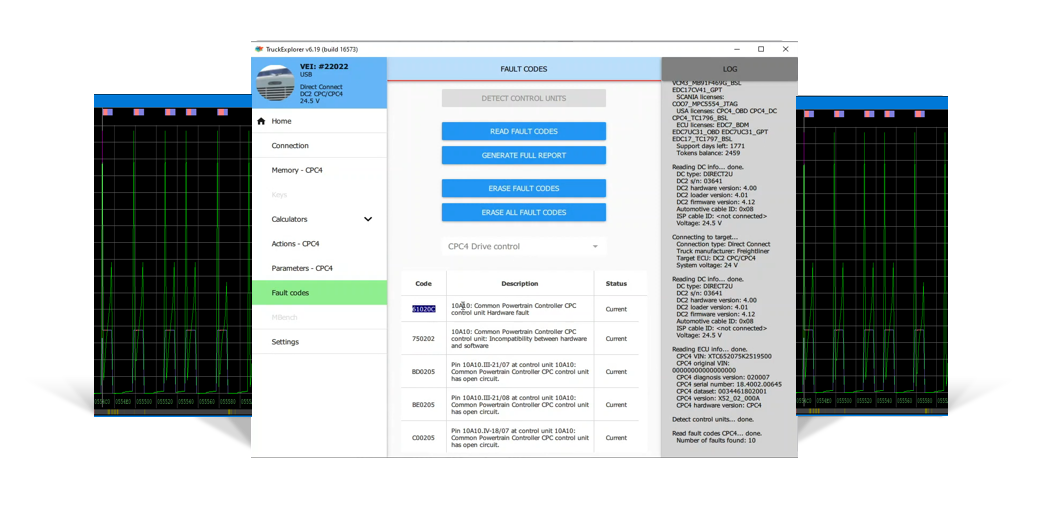Expand the Calculators chevron arrow
This screenshot has height=530, width=1040.
click(368, 219)
